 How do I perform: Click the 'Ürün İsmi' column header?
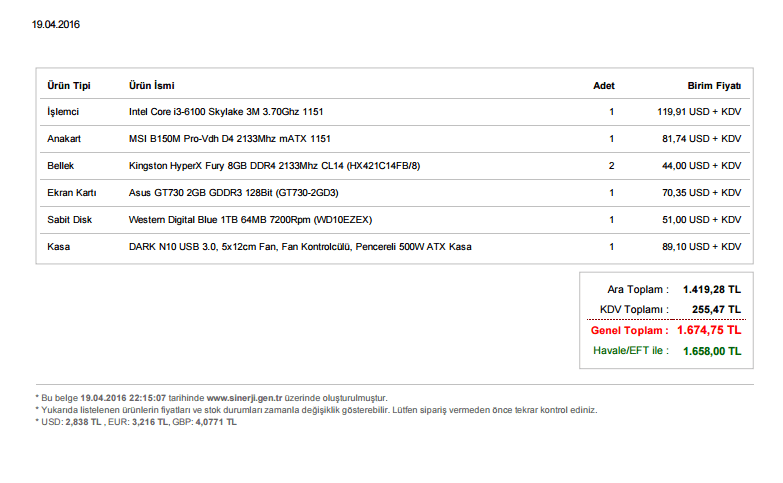[152, 85]
